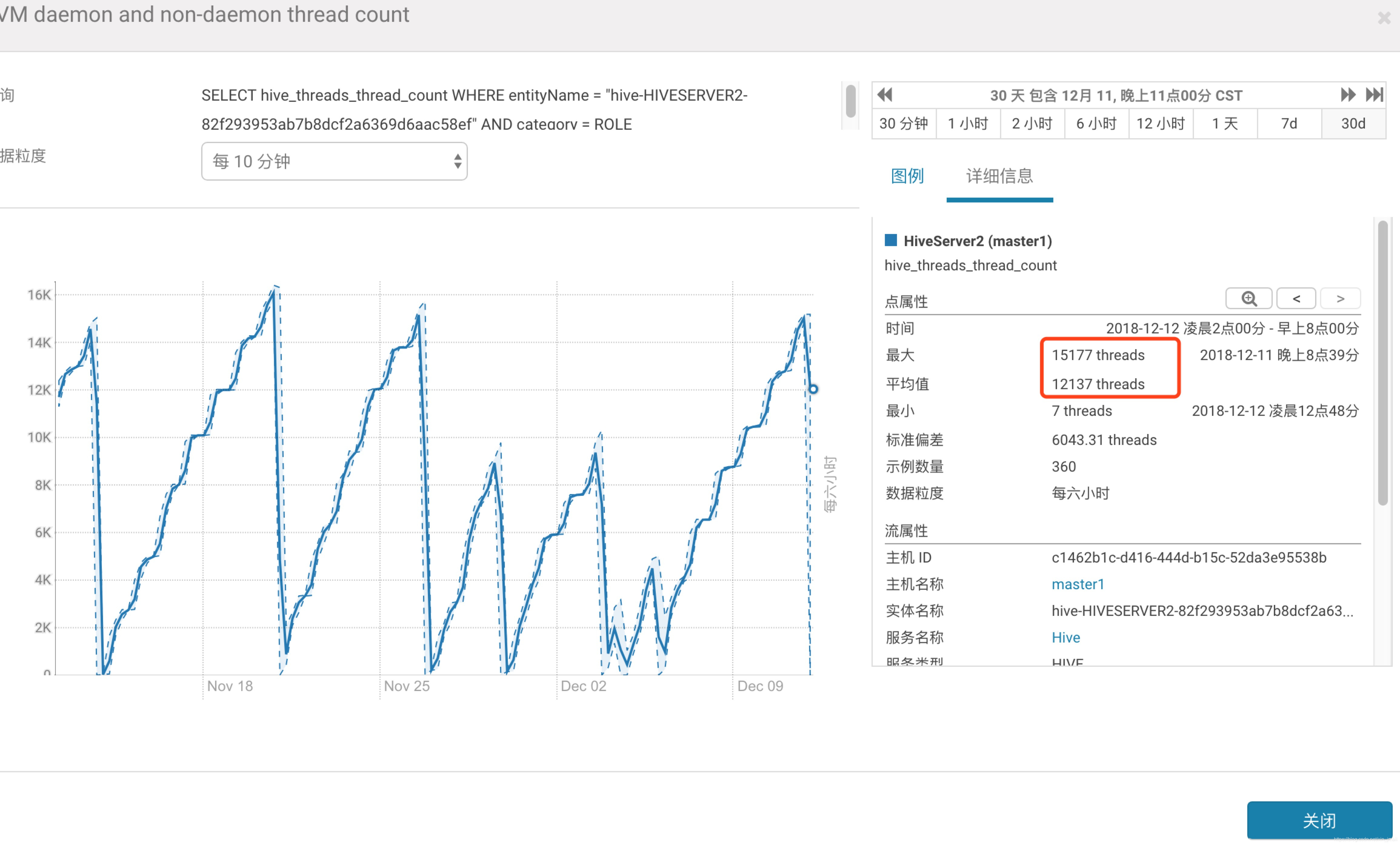Click the 16K y-axis label
Screen dimensions: 1400x845
tap(39, 294)
